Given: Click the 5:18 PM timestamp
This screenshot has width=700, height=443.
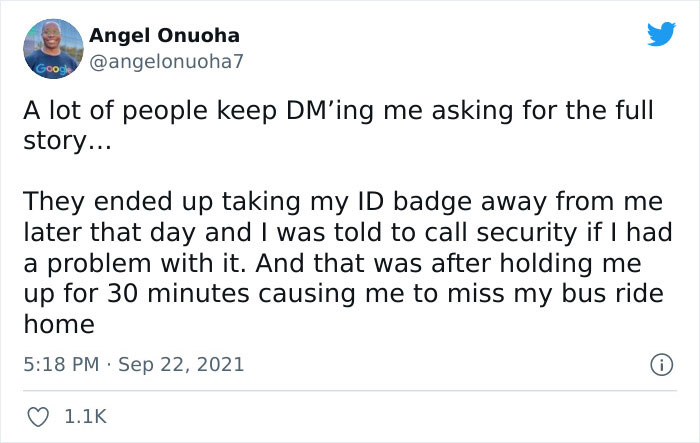Looking at the screenshot, I should (x=61, y=364).
